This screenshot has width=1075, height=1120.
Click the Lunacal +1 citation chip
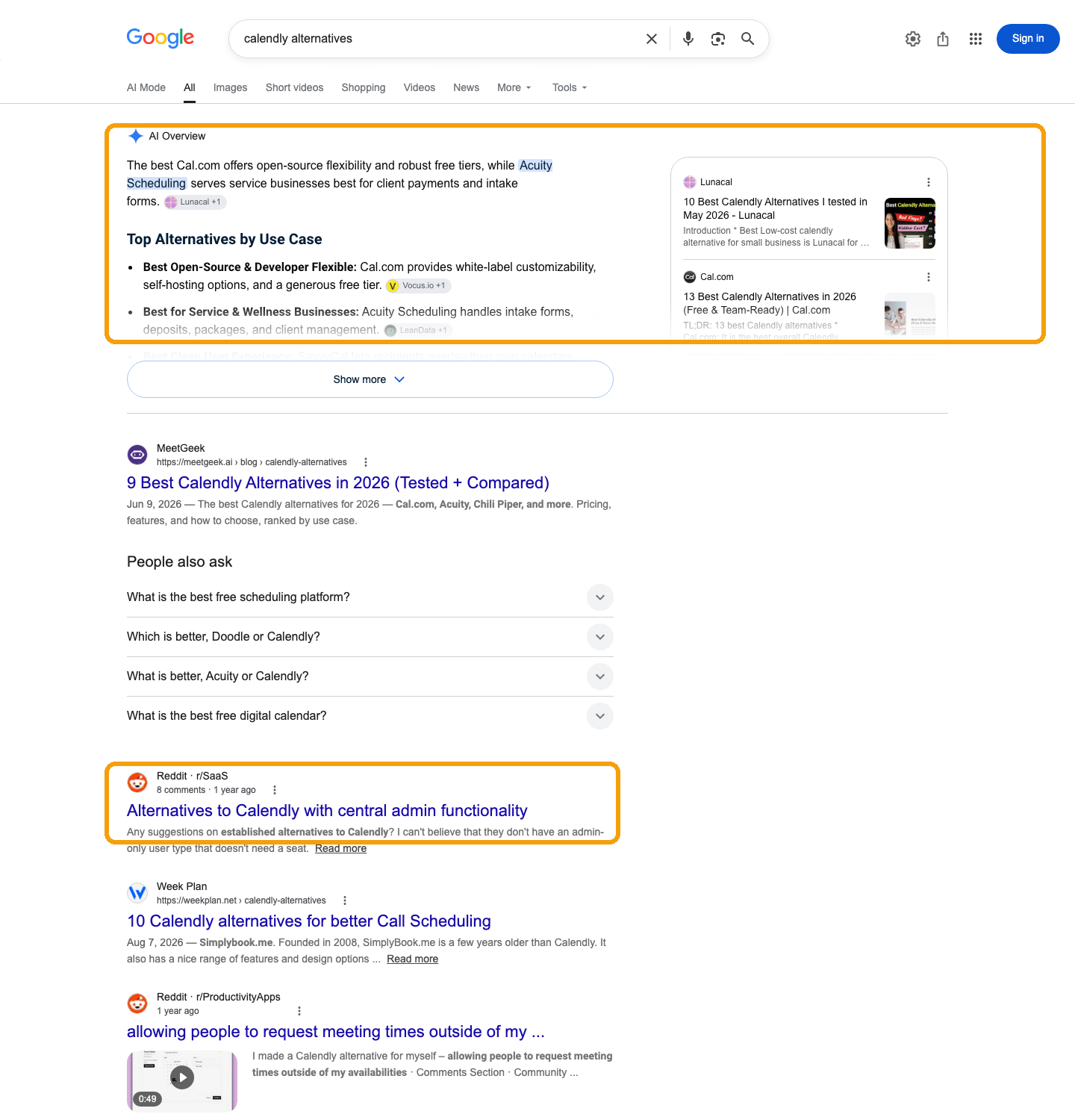195,202
